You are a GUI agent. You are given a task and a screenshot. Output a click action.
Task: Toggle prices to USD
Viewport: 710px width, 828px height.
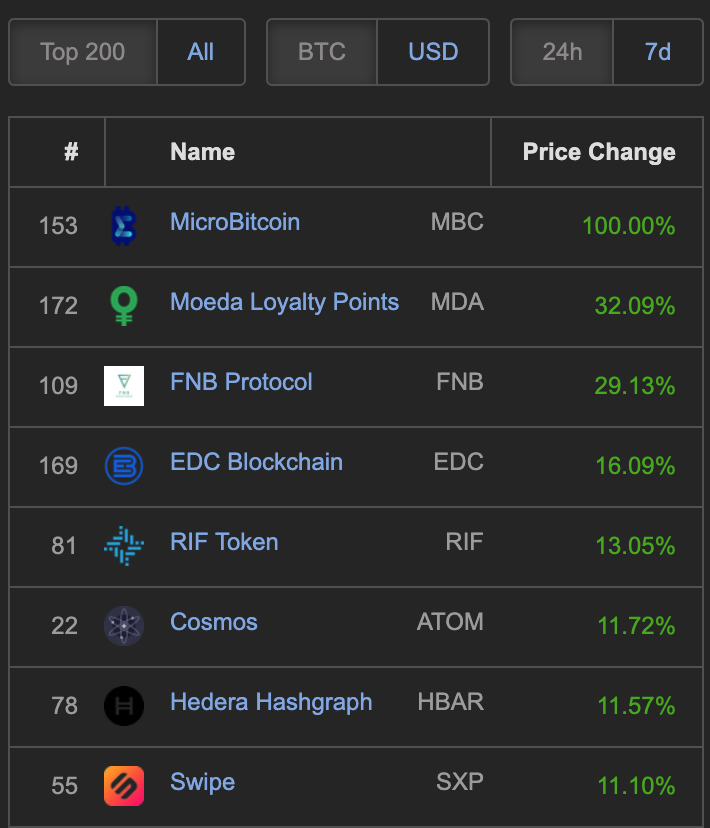pos(433,52)
